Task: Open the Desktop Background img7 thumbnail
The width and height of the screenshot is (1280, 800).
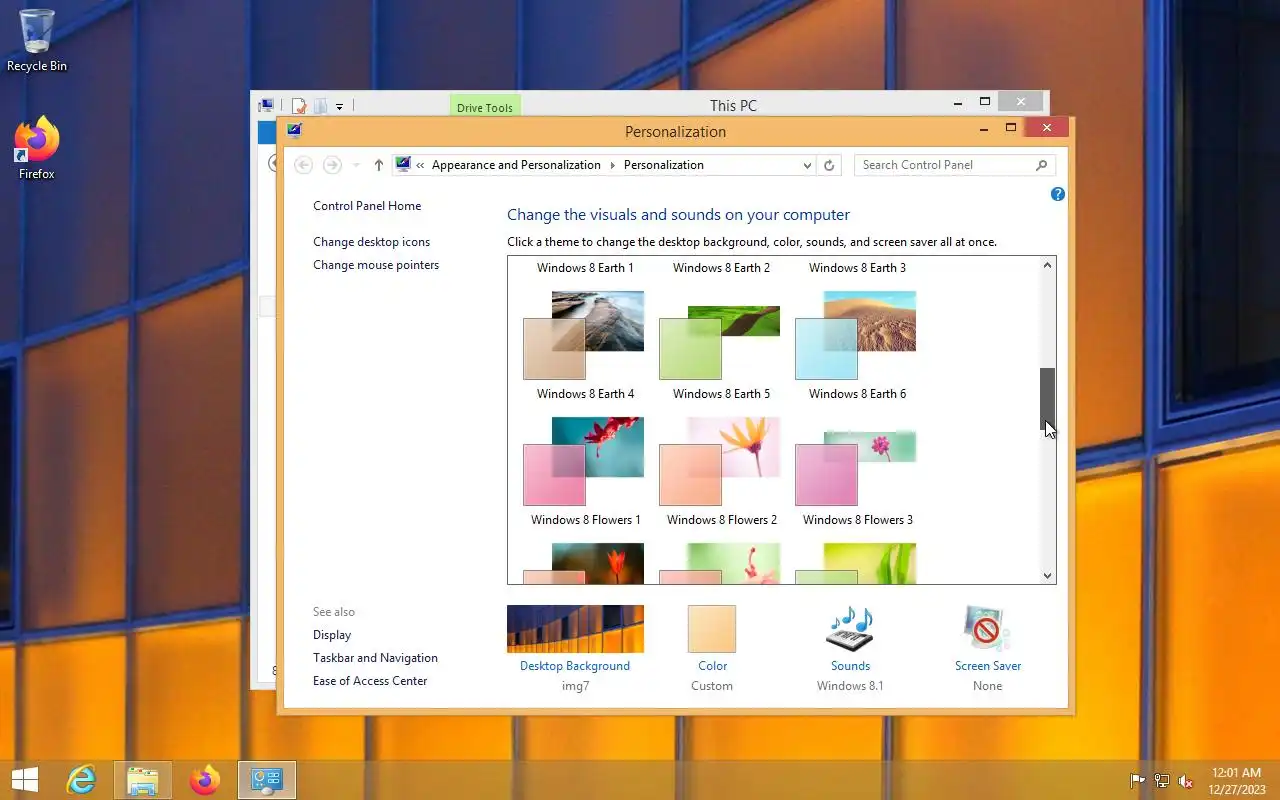Action: point(575,629)
